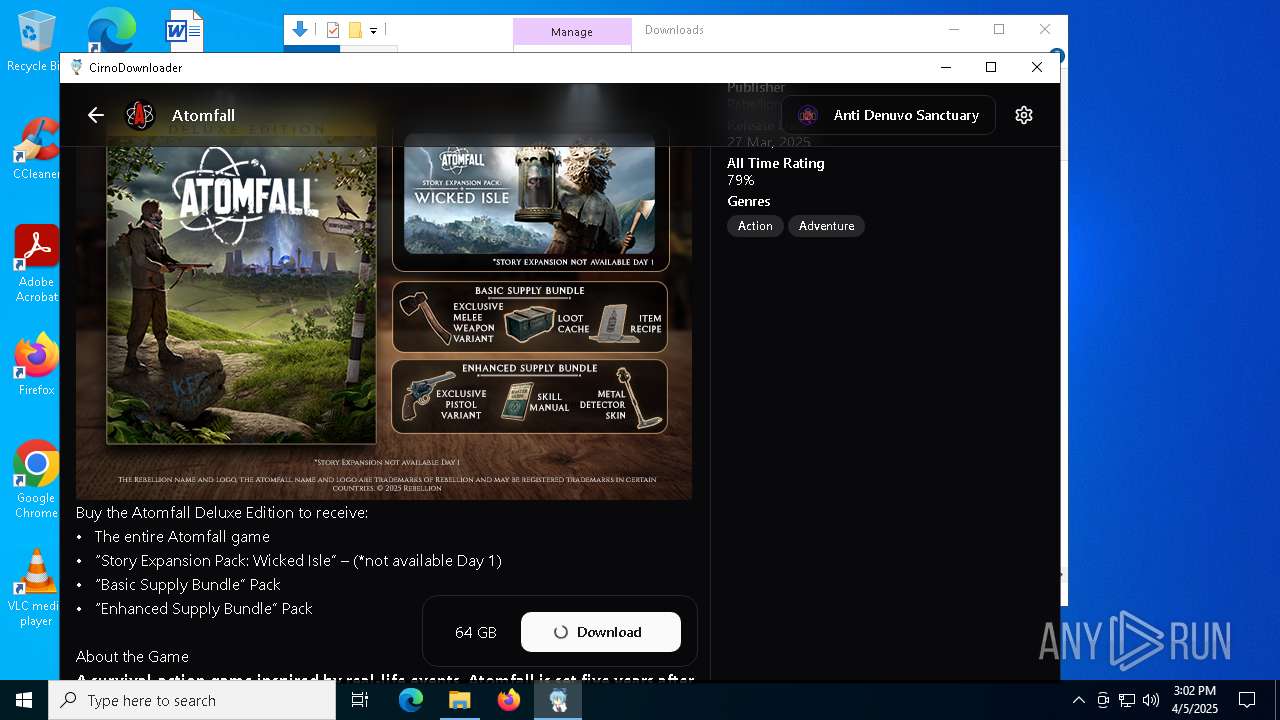Launch Adobe Acrobat from desktop
The image size is (1280, 720).
point(36,264)
